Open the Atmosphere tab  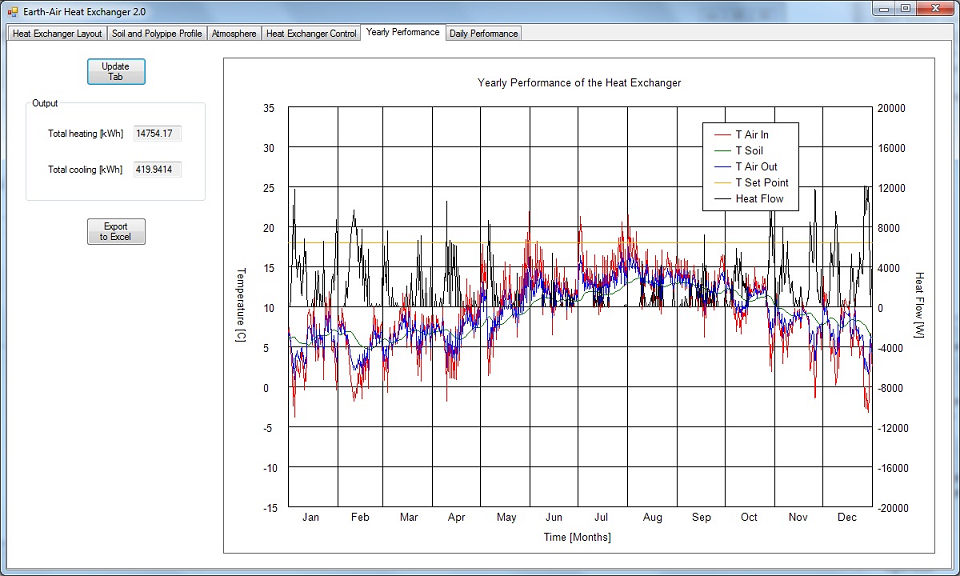point(234,34)
